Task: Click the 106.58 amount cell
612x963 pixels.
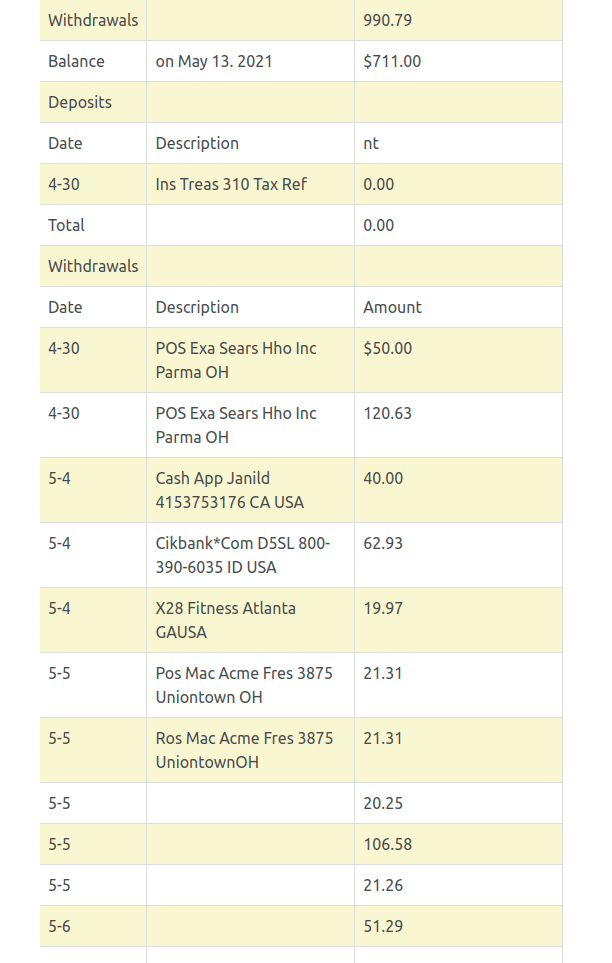Action: (x=387, y=844)
